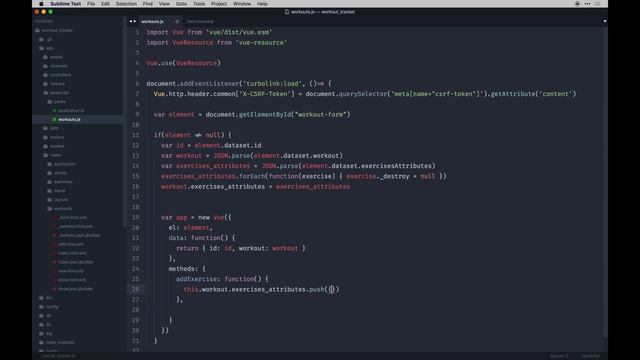Open application.js in the sidebar

point(71,111)
